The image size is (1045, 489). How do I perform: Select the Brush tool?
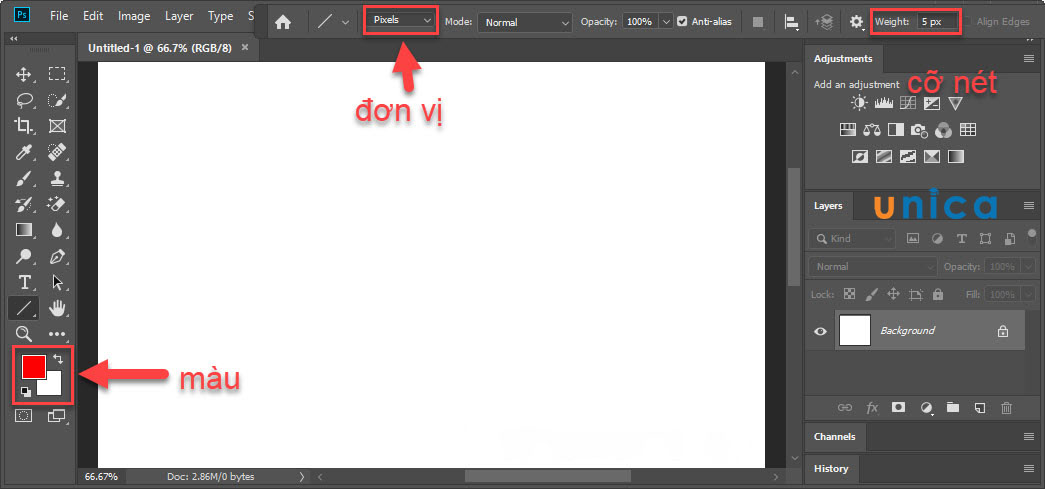coord(23,178)
